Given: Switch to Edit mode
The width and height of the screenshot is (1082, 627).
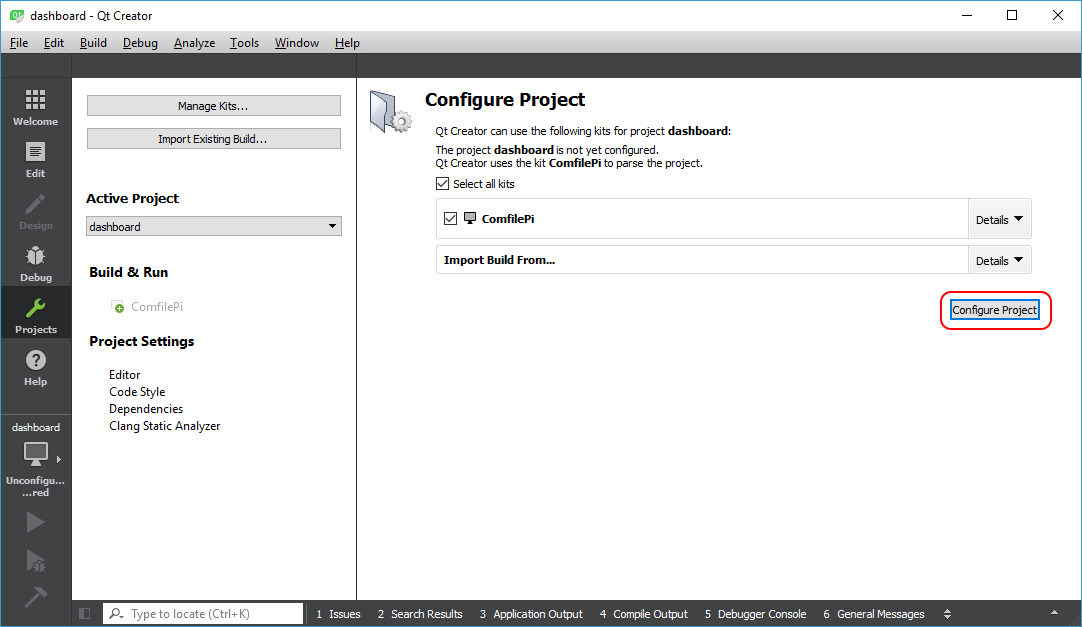Looking at the screenshot, I should pos(35,159).
